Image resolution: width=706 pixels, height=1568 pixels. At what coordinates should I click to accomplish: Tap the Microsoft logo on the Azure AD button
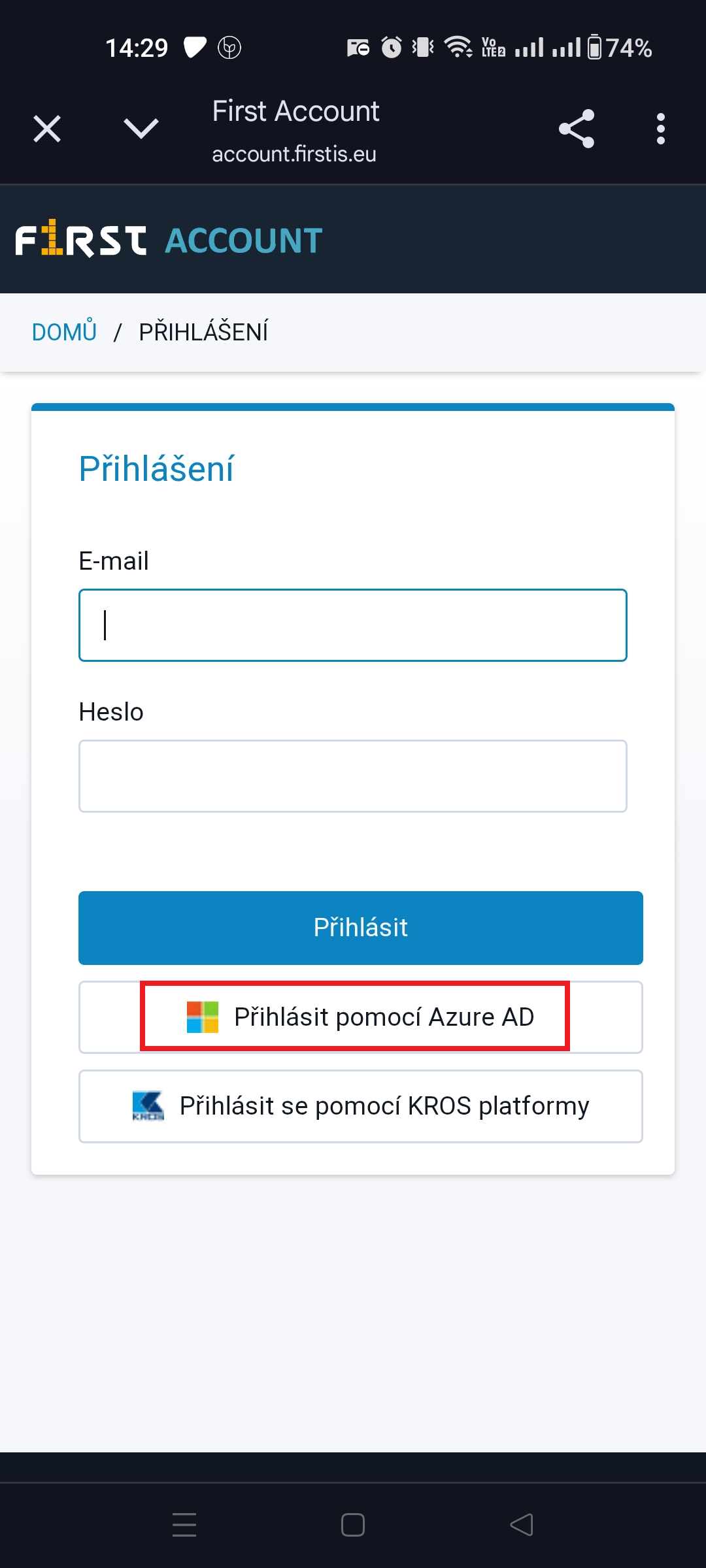tap(203, 1017)
